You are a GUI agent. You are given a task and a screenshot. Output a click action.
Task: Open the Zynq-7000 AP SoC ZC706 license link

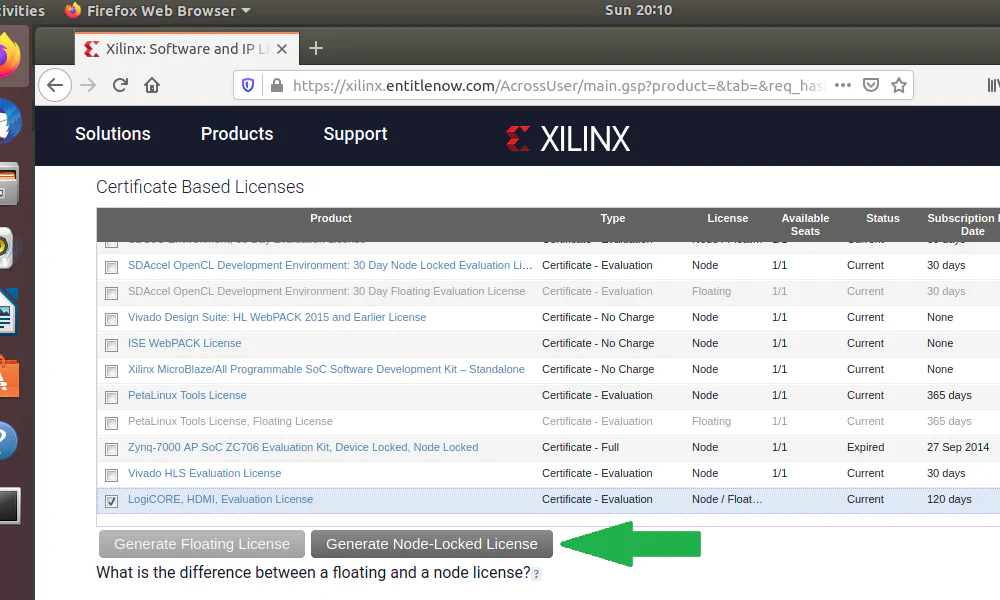(302, 447)
